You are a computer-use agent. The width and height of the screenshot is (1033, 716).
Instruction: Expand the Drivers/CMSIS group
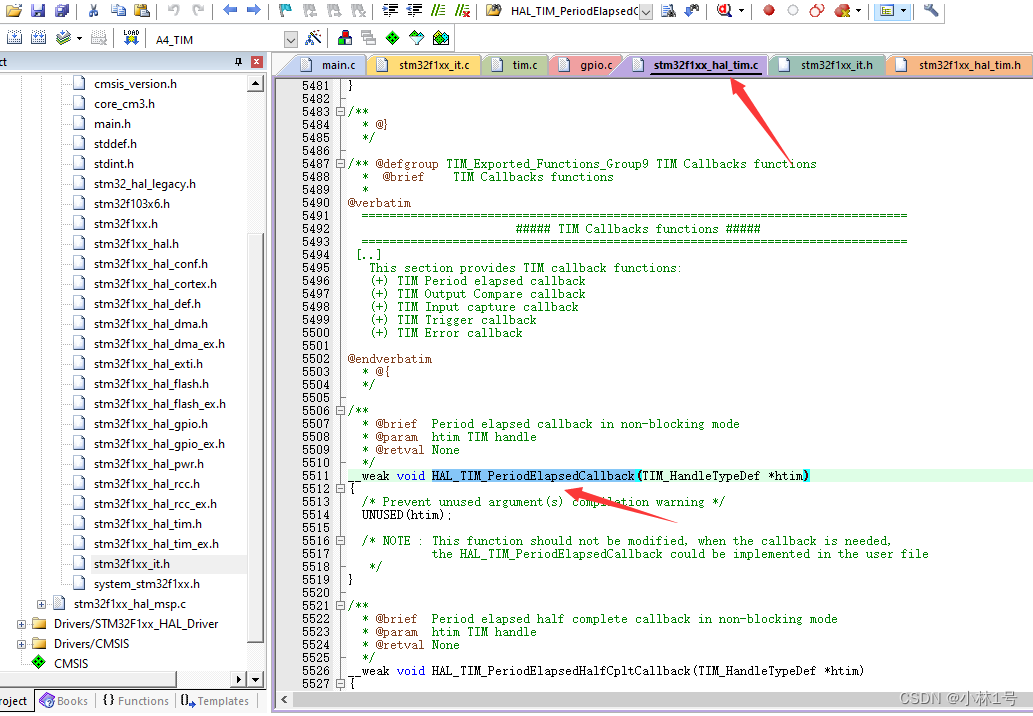pos(22,644)
